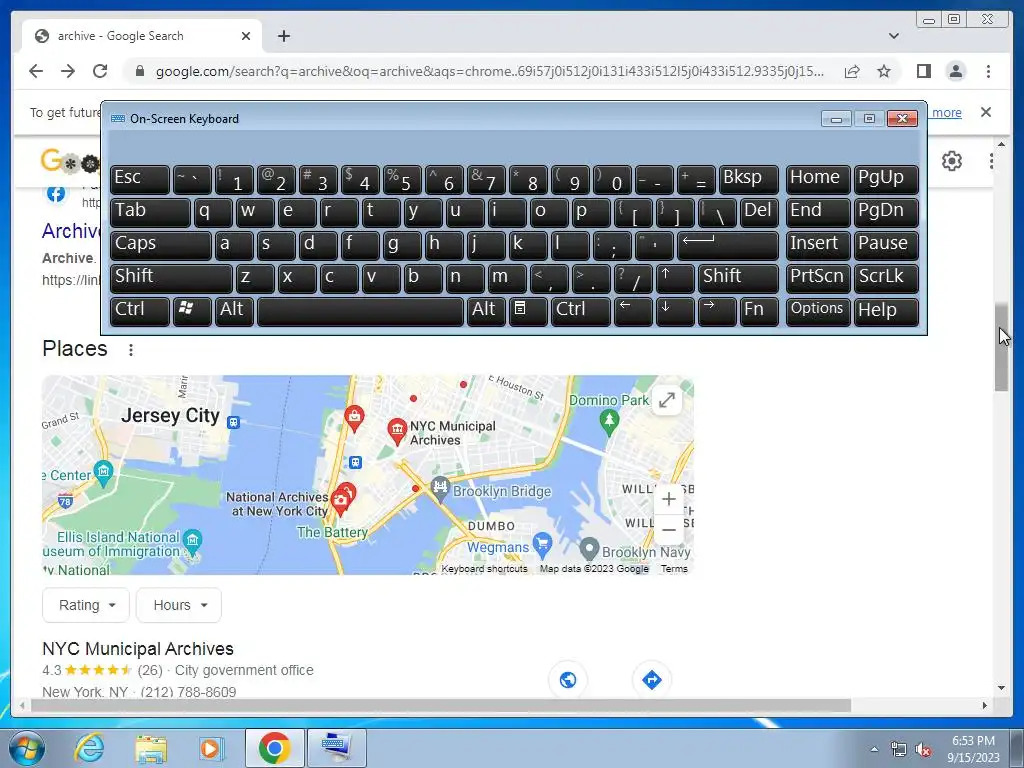Close the archive - Google Search tab
Viewport: 1024px width, 768px height.
(246, 36)
